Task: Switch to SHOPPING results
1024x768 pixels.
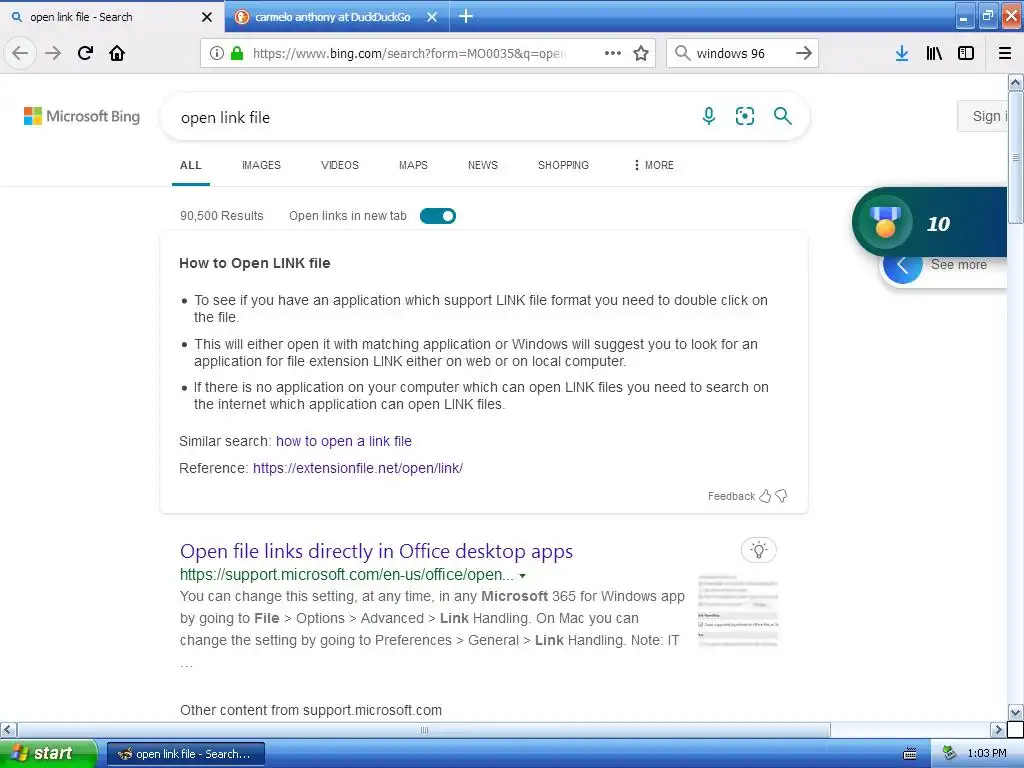Action: pos(564,165)
